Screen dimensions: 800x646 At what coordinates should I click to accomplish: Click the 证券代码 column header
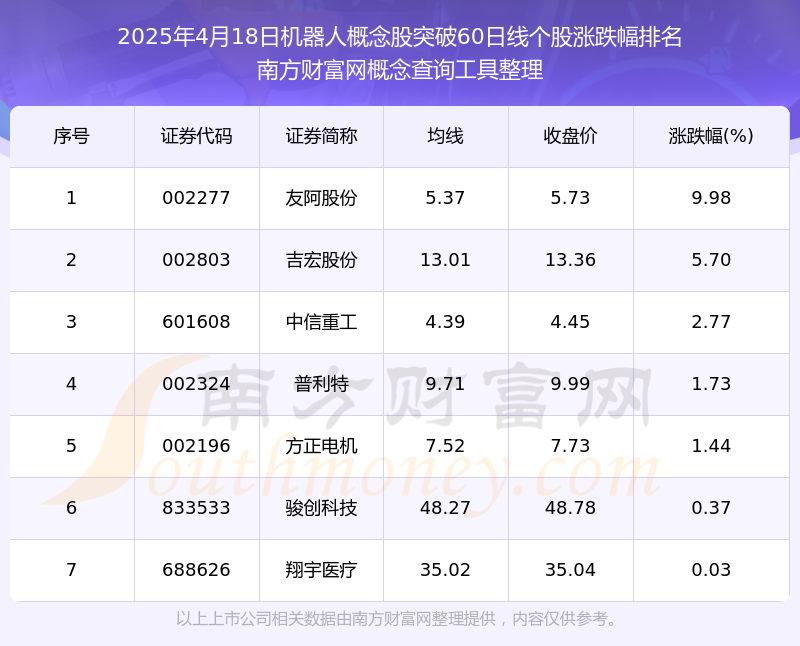[x=196, y=136]
